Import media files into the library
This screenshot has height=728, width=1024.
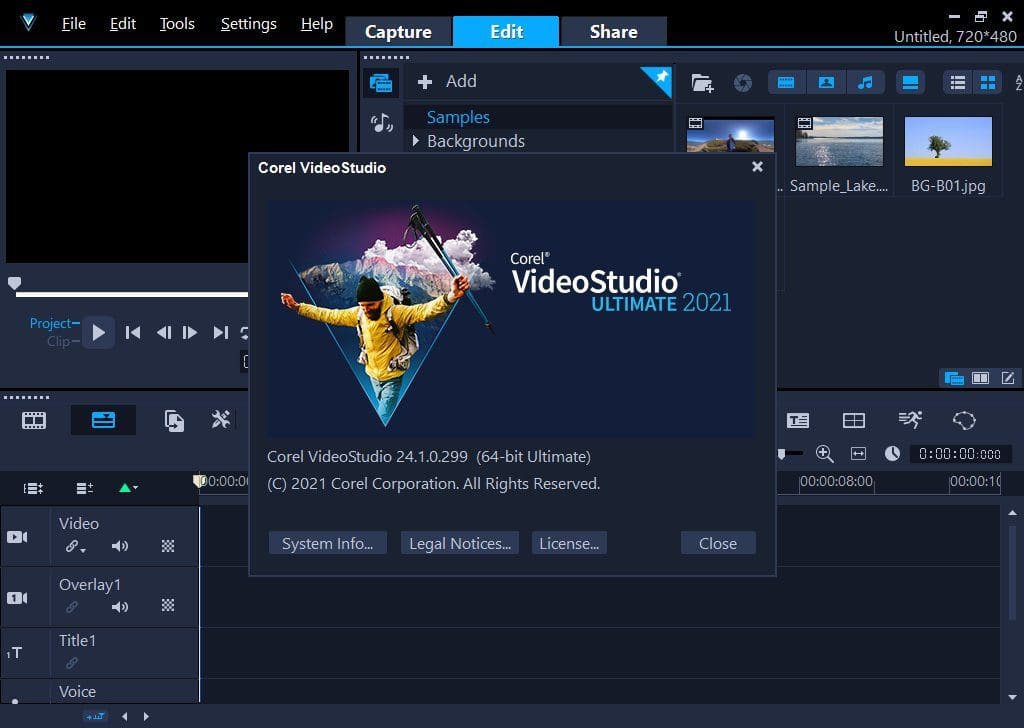[702, 82]
